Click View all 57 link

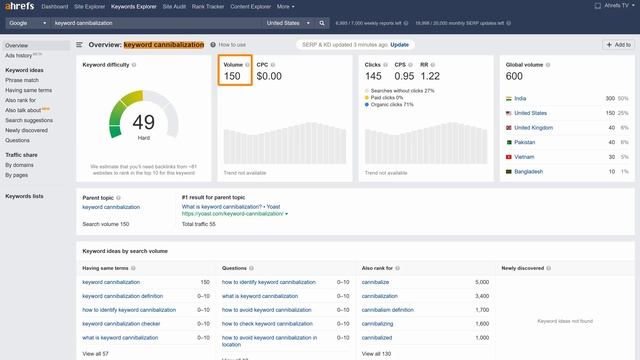(x=95, y=354)
